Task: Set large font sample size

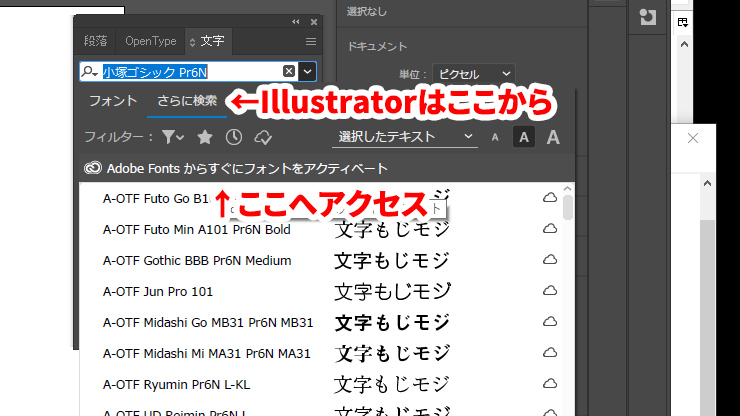Action: click(x=552, y=137)
